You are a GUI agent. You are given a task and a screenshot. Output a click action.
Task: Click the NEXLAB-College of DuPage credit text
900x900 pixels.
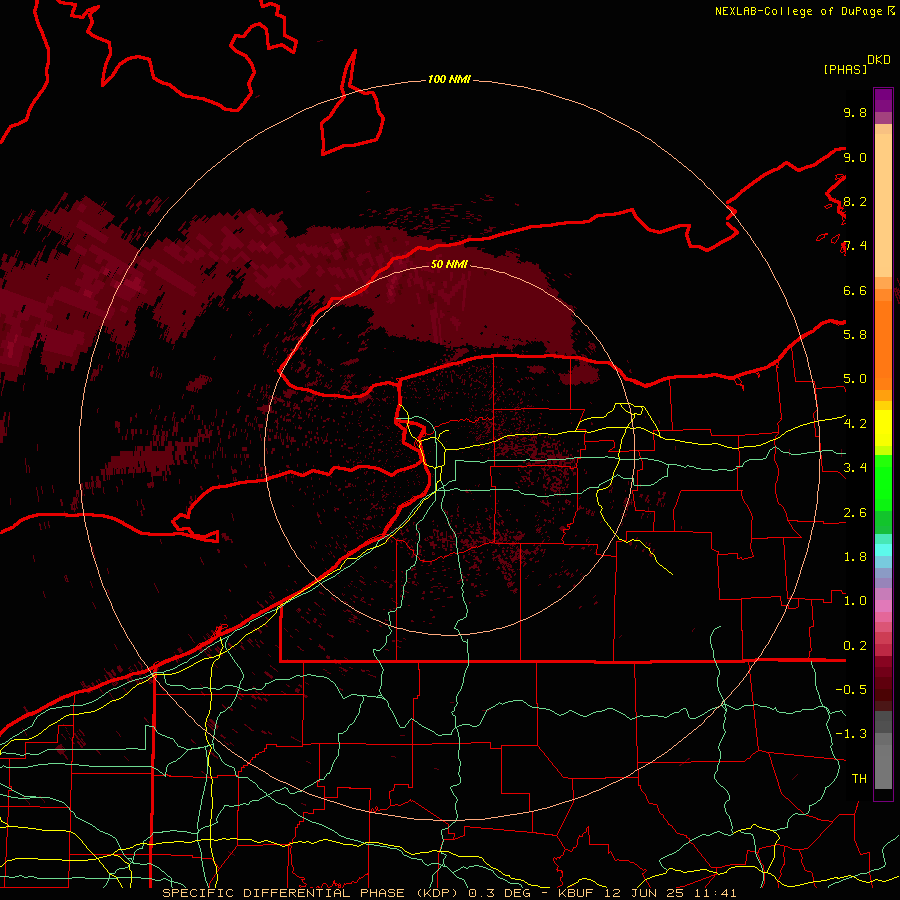pos(800,11)
